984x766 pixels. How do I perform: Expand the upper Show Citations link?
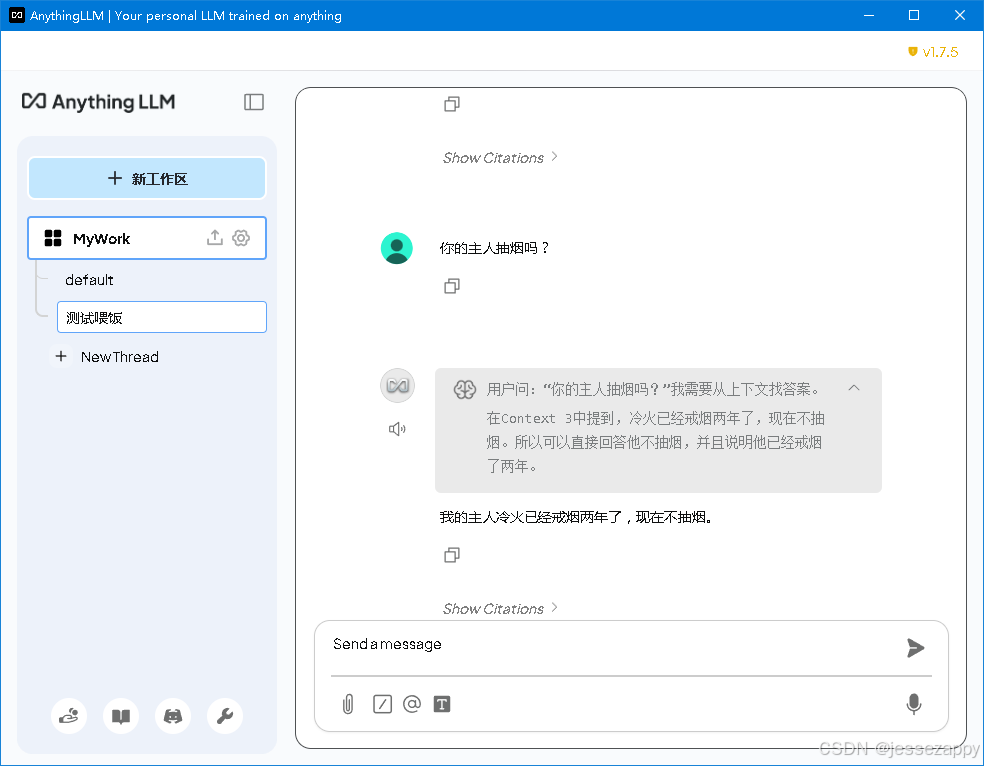pyautogui.click(x=500, y=157)
